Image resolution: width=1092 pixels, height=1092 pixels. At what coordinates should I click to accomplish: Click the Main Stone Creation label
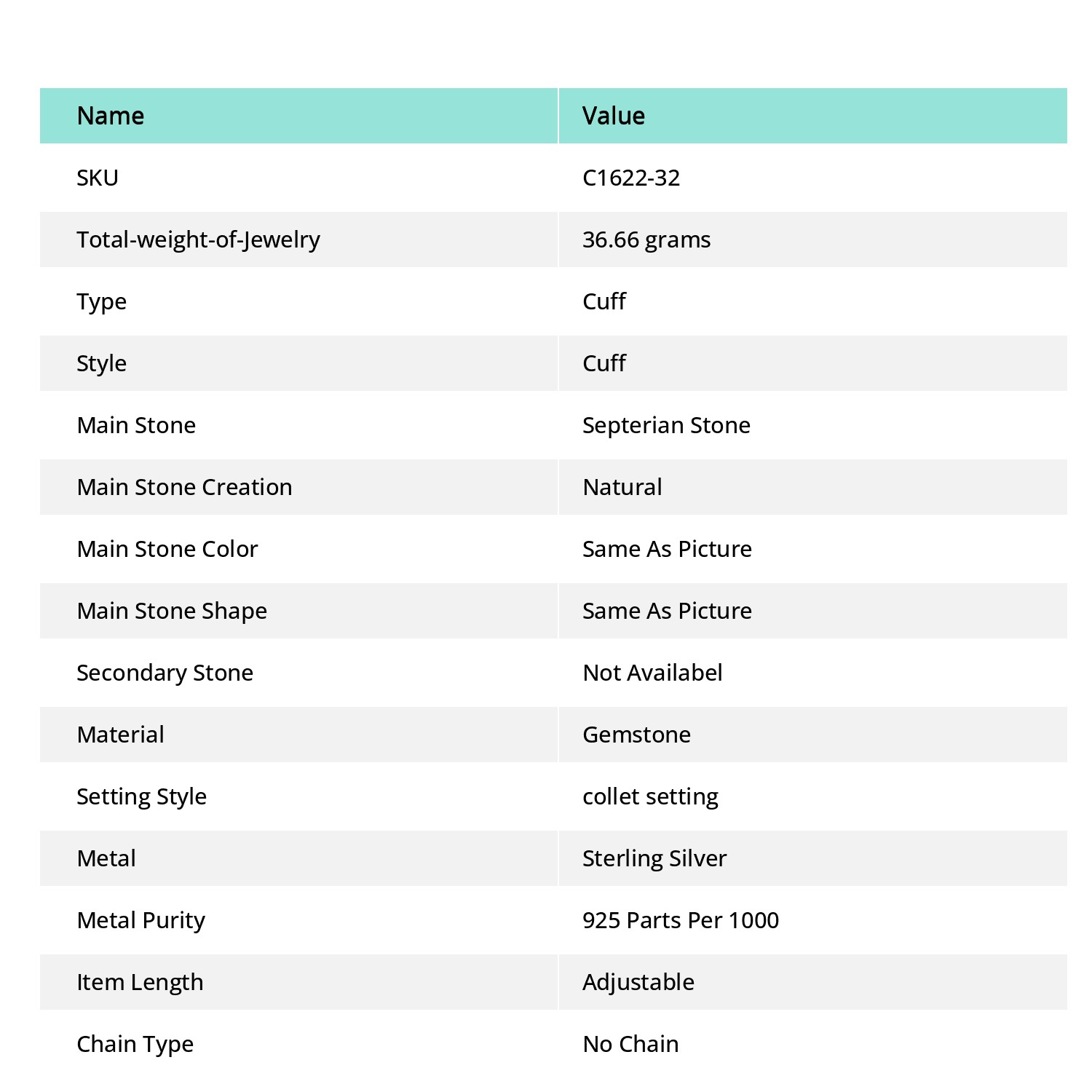pyautogui.click(x=184, y=487)
